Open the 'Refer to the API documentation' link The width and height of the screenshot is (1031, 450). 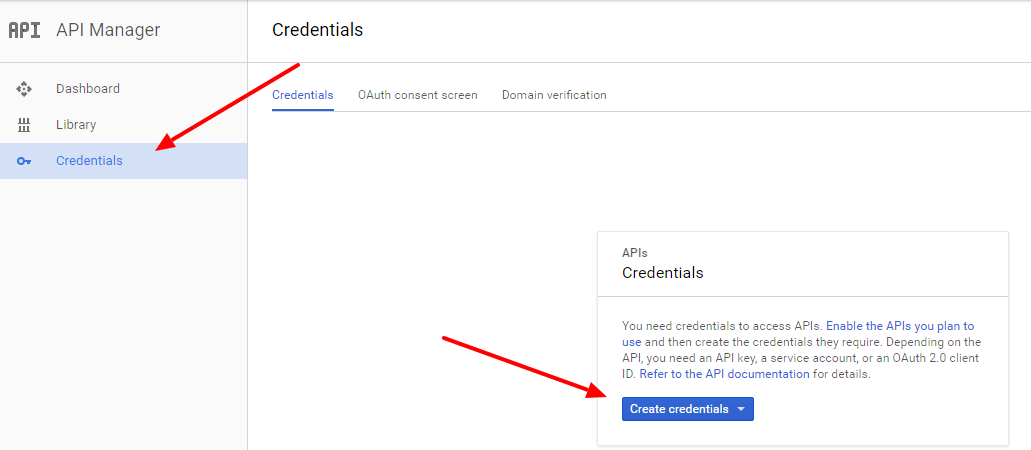click(725, 374)
